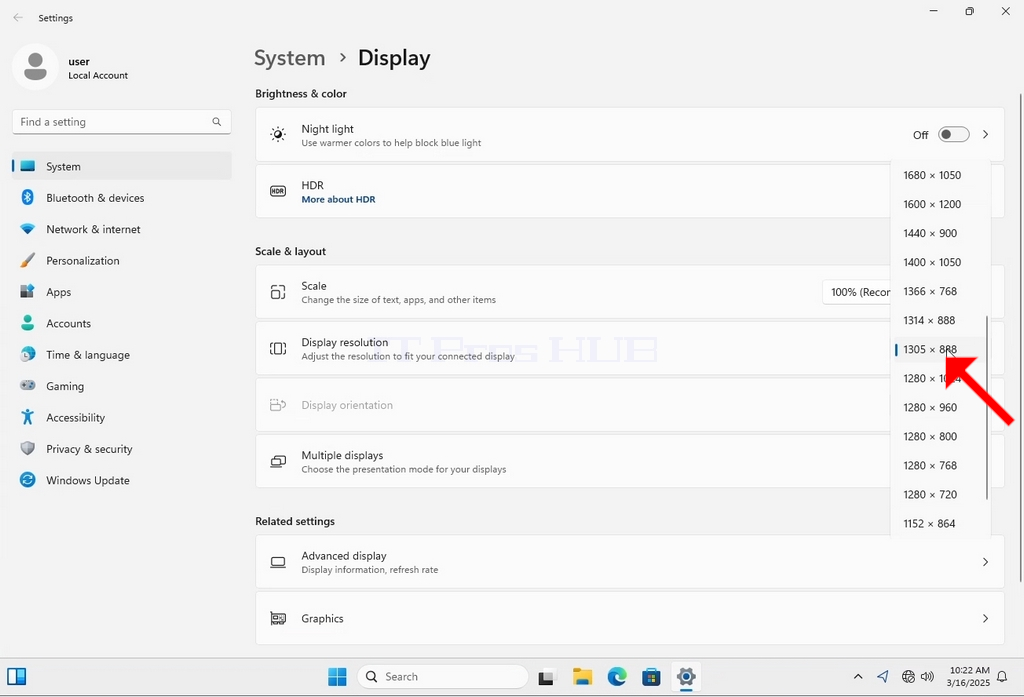Go to Apps settings
The height and width of the screenshot is (697, 1024).
coord(121,291)
